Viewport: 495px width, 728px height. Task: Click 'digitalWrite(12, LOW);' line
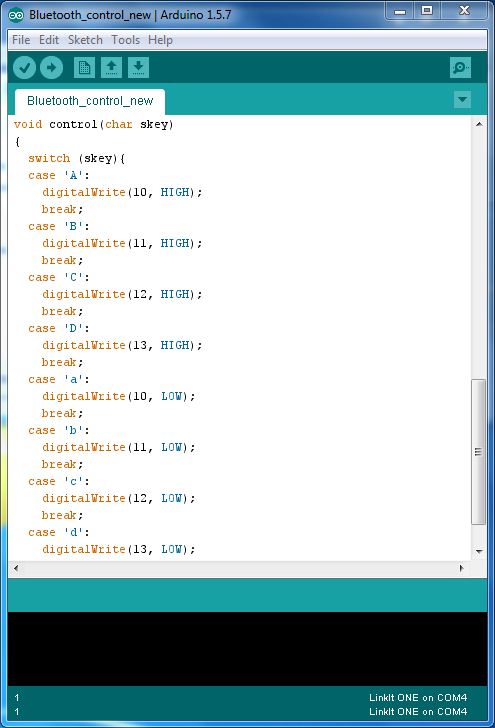[x=119, y=499]
